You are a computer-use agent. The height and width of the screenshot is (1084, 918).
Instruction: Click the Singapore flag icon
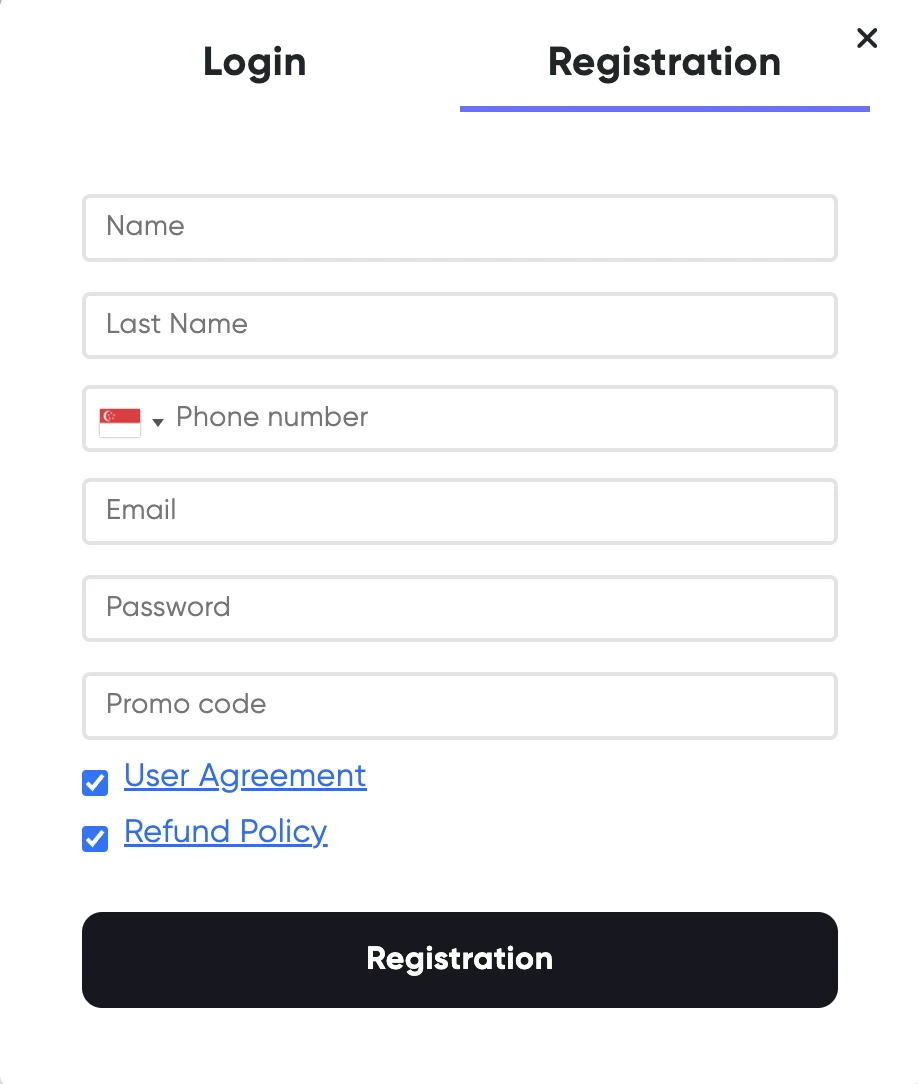click(x=120, y=421)
